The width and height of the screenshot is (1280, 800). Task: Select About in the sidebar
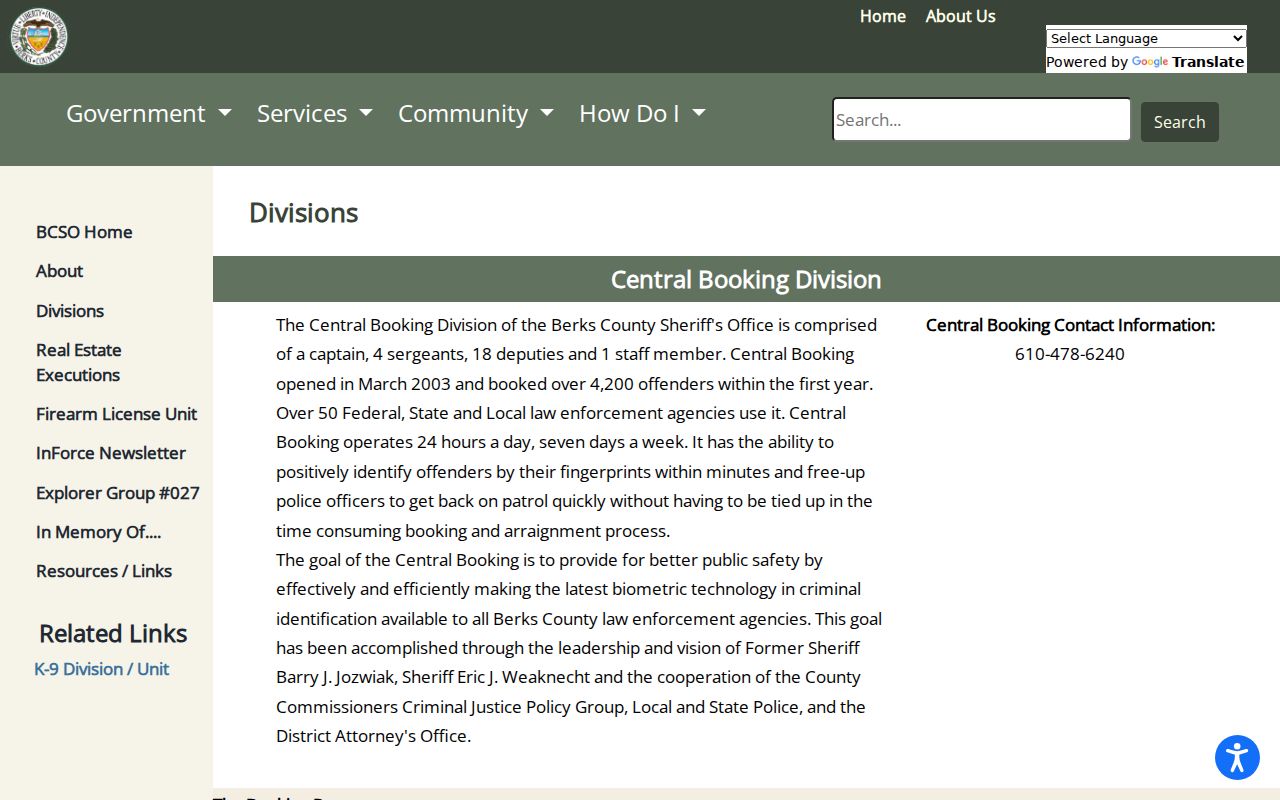(x=59, y=271)
